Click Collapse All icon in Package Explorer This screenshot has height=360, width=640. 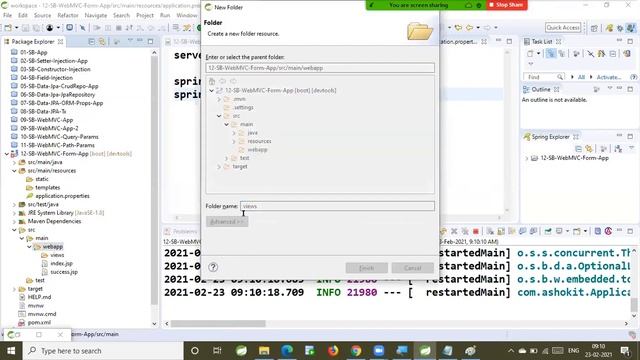tap(91, 42)
